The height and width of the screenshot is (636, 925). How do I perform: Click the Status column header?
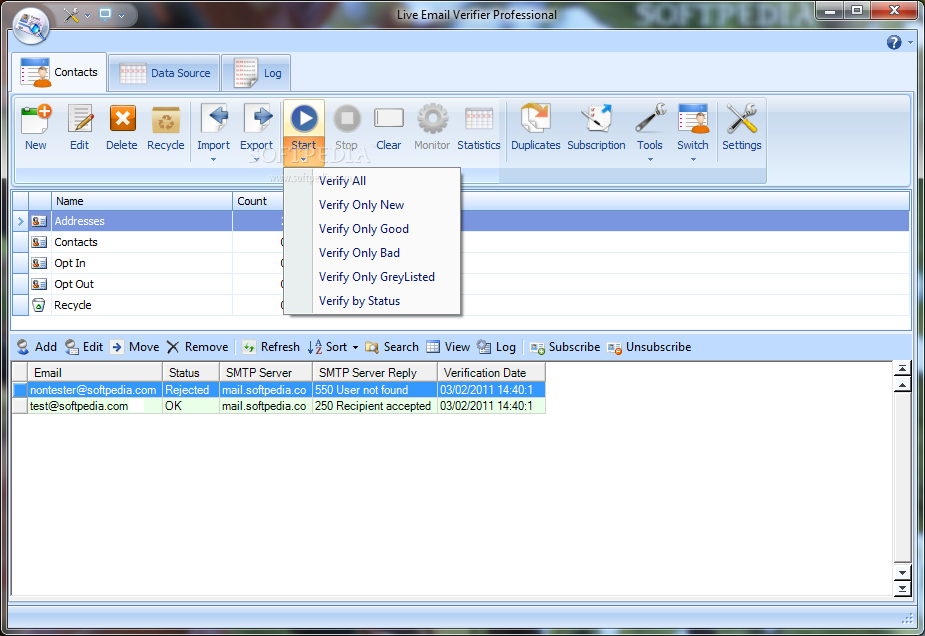[x=191, y=373]
